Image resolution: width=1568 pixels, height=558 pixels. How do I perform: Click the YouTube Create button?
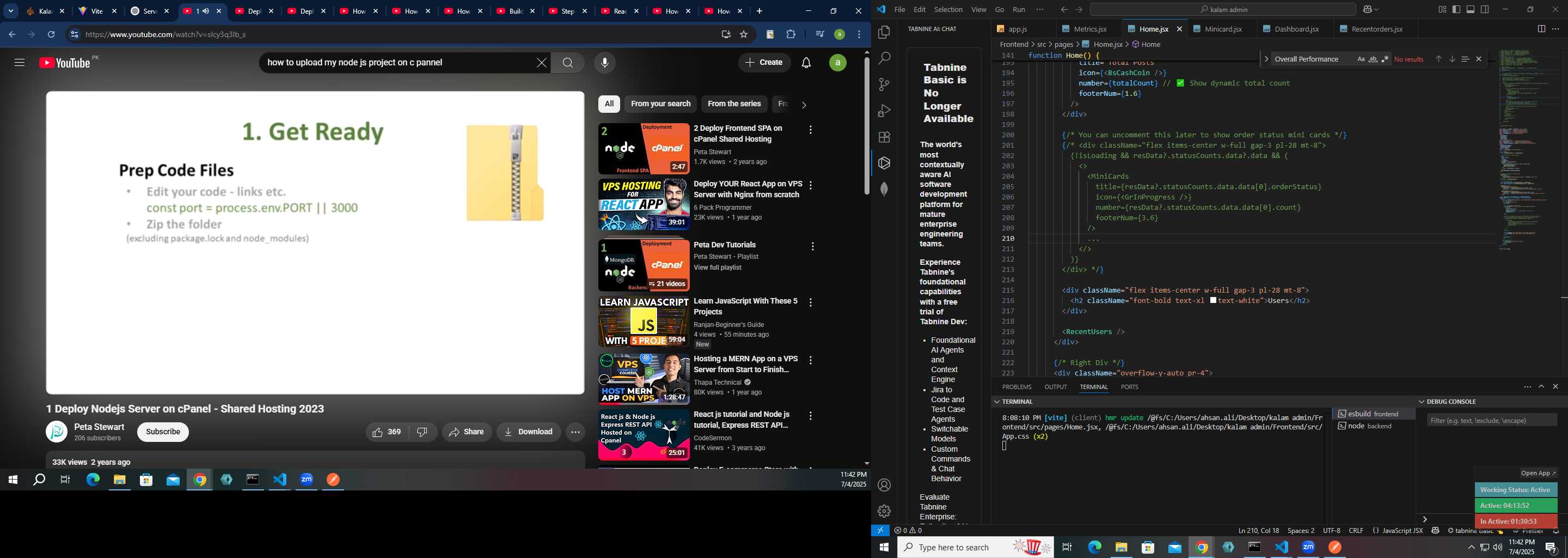point(764,63)
